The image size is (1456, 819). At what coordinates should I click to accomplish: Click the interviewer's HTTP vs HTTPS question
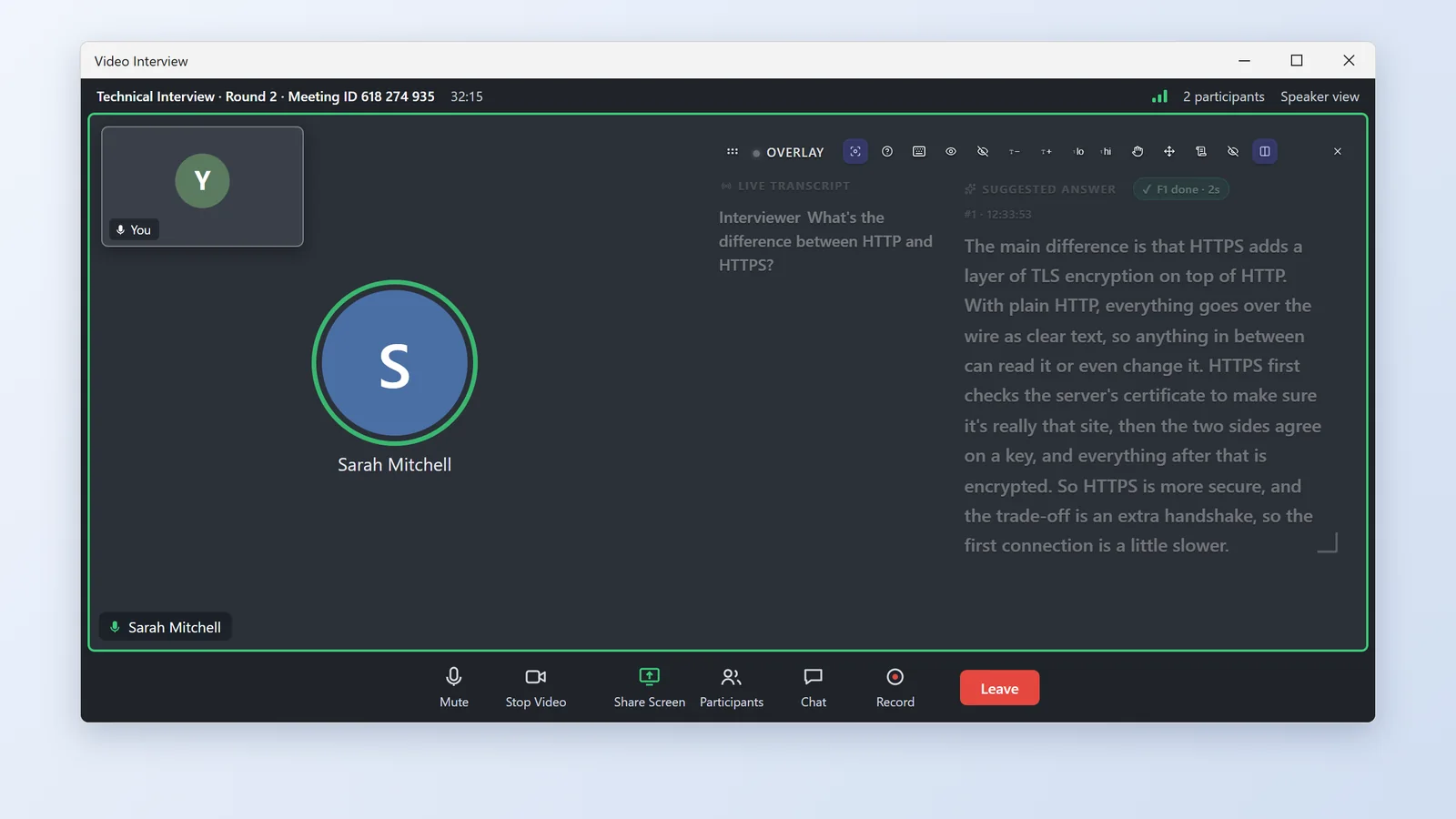click(x=825, y=241)
